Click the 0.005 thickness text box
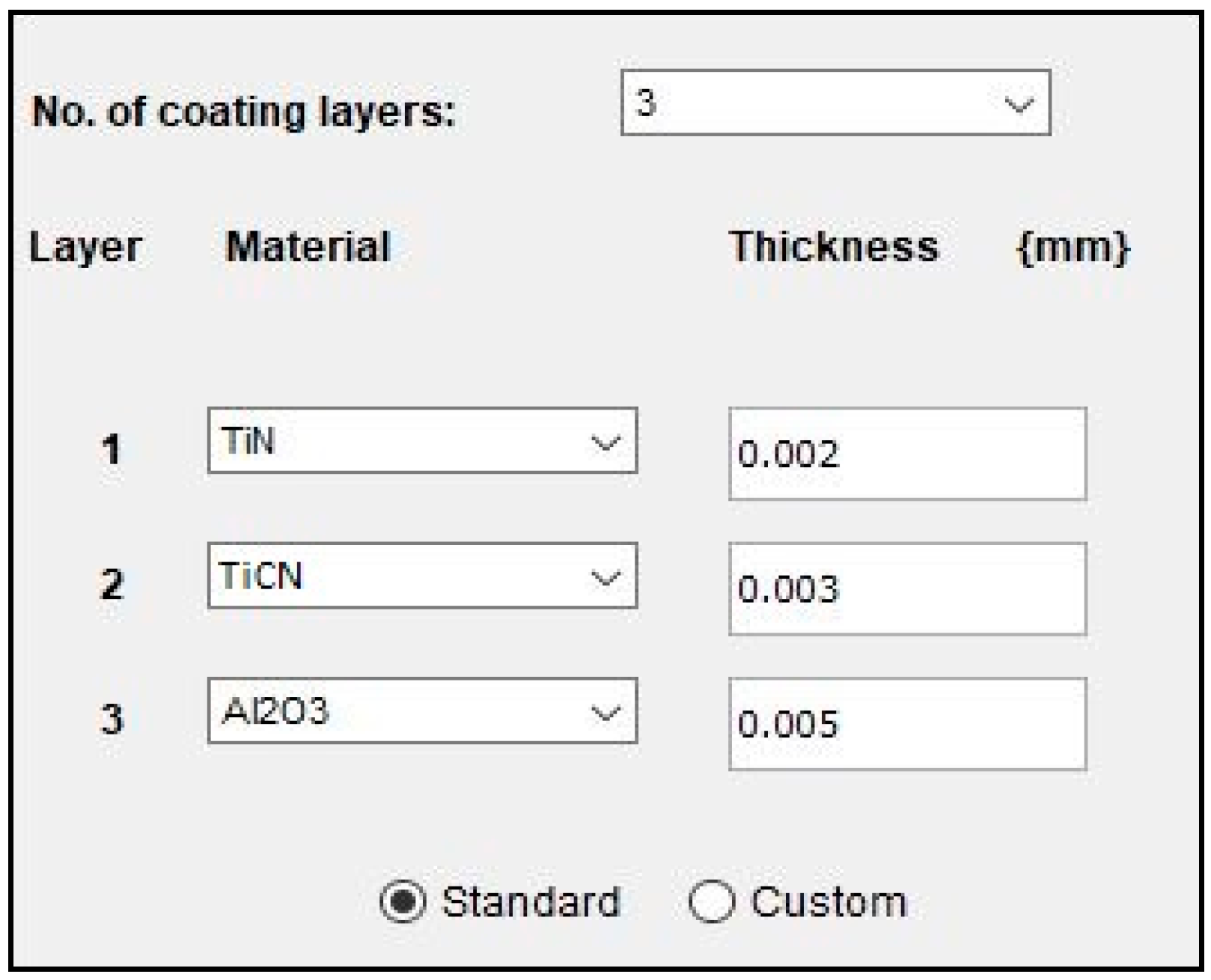 pos(907,724)
